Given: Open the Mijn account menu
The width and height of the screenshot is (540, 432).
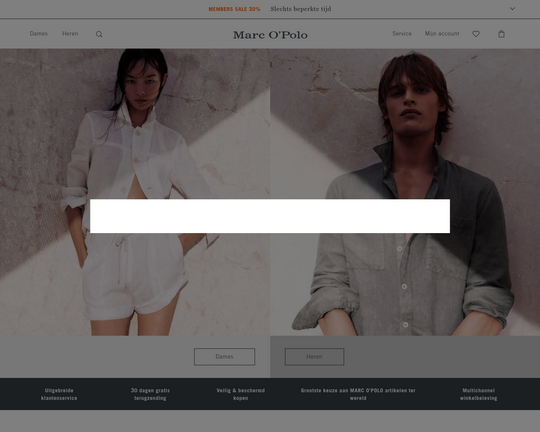Looking at the screenshot, I should point(442,33).
